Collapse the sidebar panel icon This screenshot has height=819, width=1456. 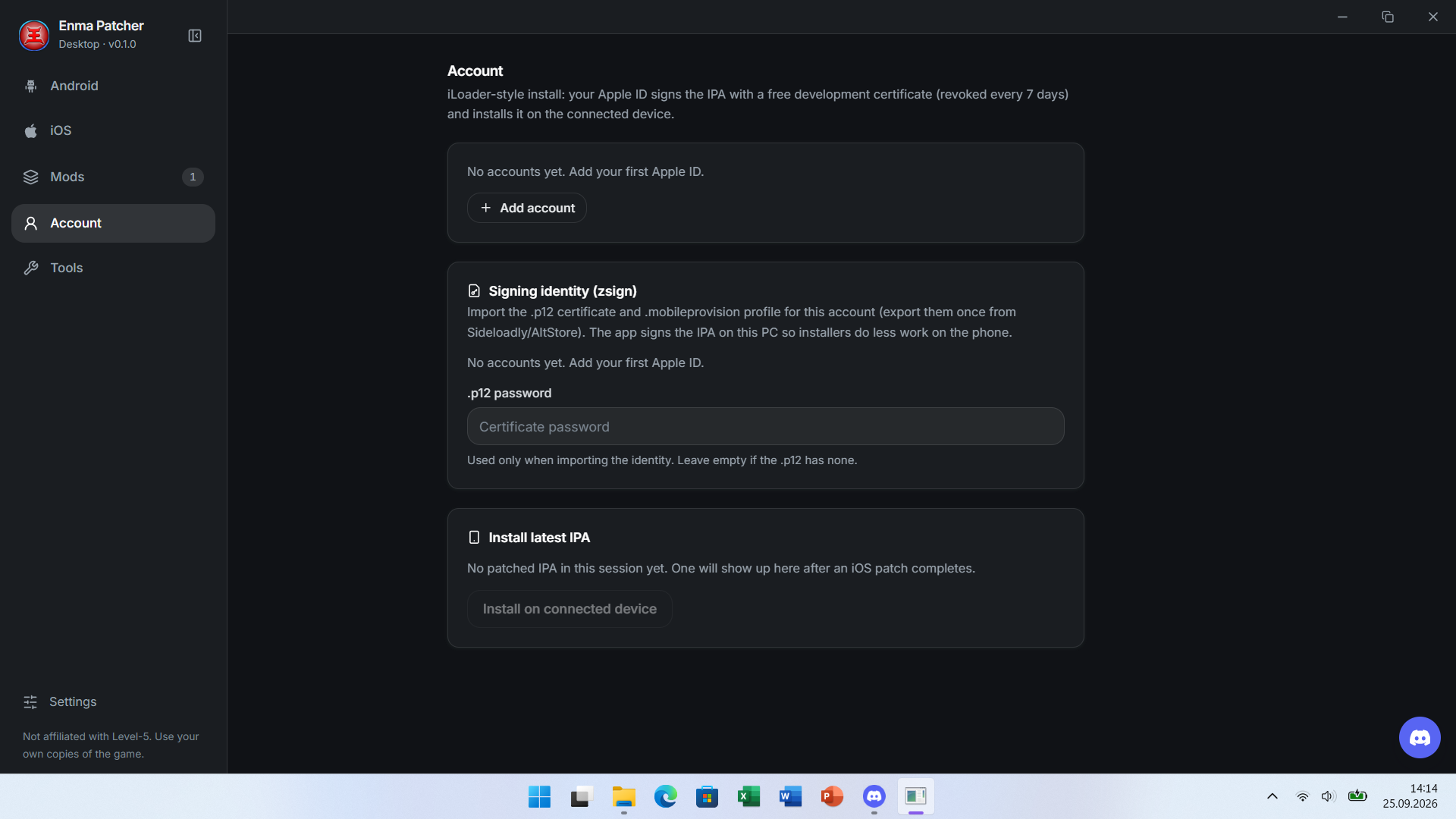pyautogui.click(x=195, y=36)
